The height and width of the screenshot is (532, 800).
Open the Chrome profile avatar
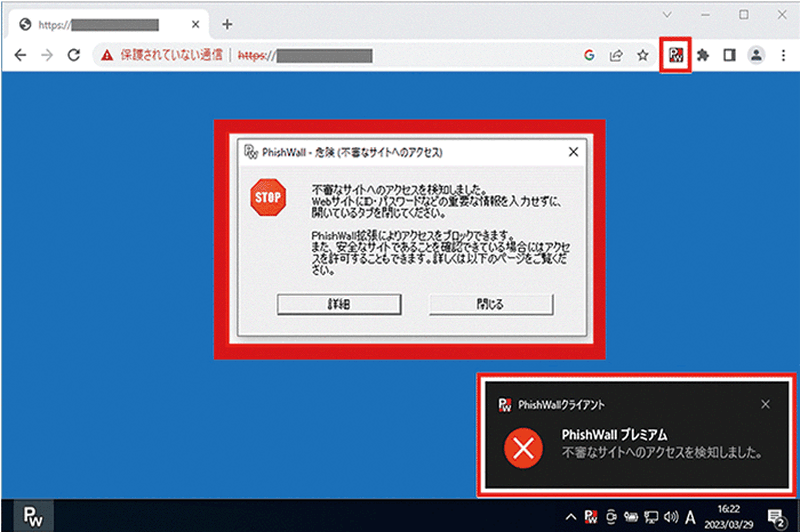coord(757,56)
